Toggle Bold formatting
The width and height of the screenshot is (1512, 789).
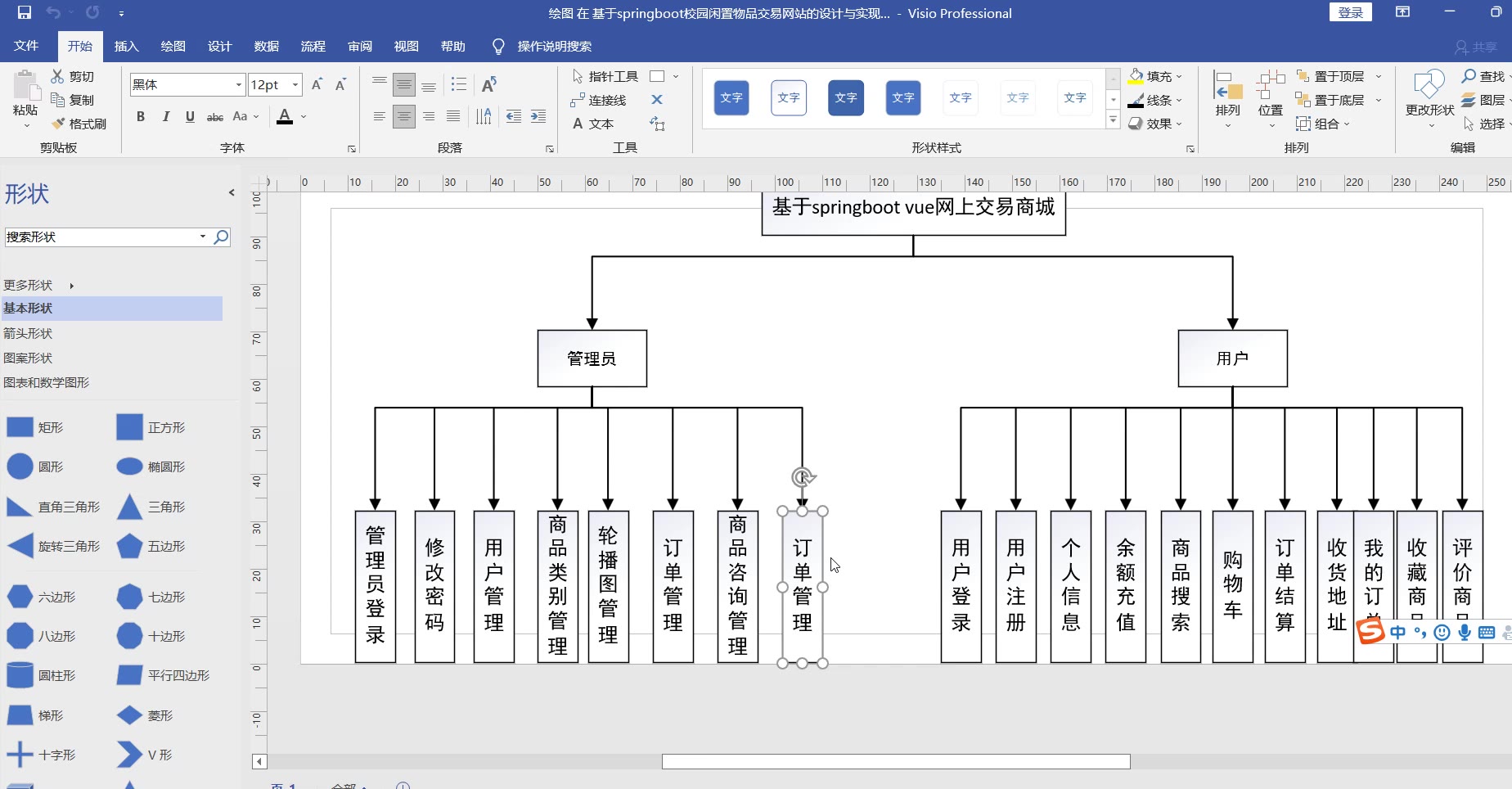click(141, 116)
